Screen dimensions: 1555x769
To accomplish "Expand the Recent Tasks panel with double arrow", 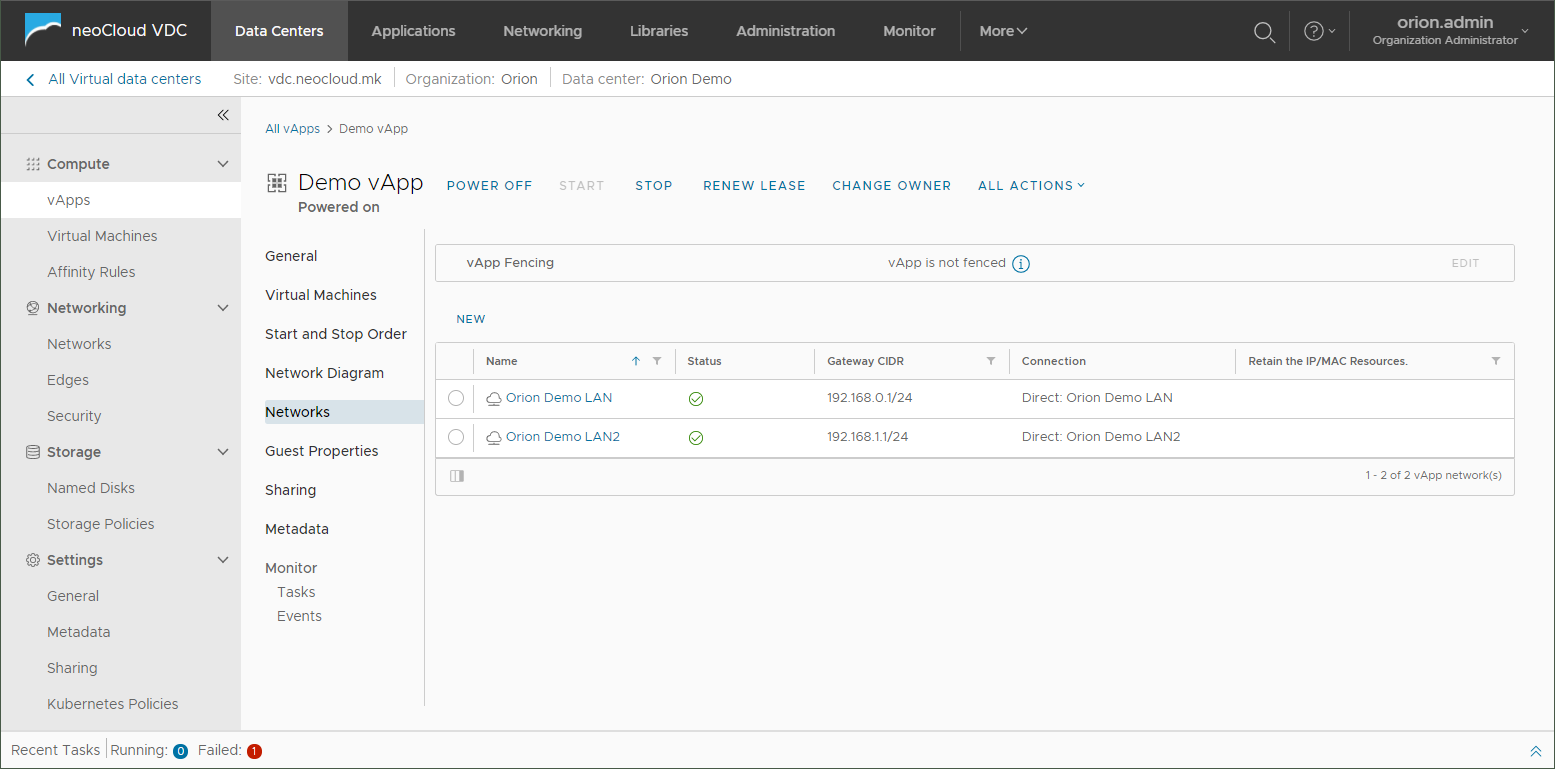I will tap(1536, 751).
